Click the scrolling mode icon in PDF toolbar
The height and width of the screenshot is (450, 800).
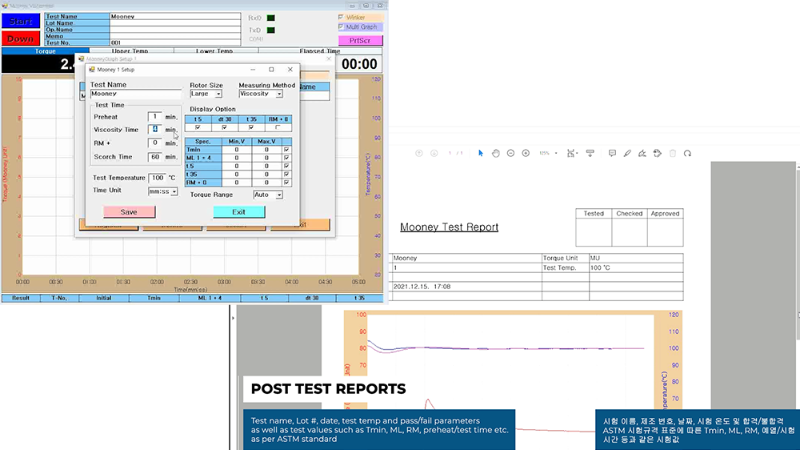[x=590, y=153]
